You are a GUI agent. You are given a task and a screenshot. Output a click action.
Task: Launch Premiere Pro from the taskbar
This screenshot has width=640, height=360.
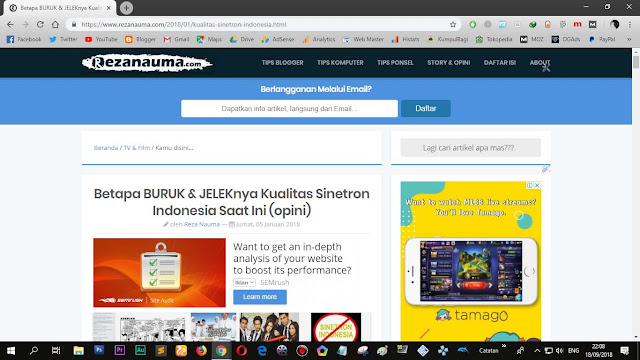120,351
